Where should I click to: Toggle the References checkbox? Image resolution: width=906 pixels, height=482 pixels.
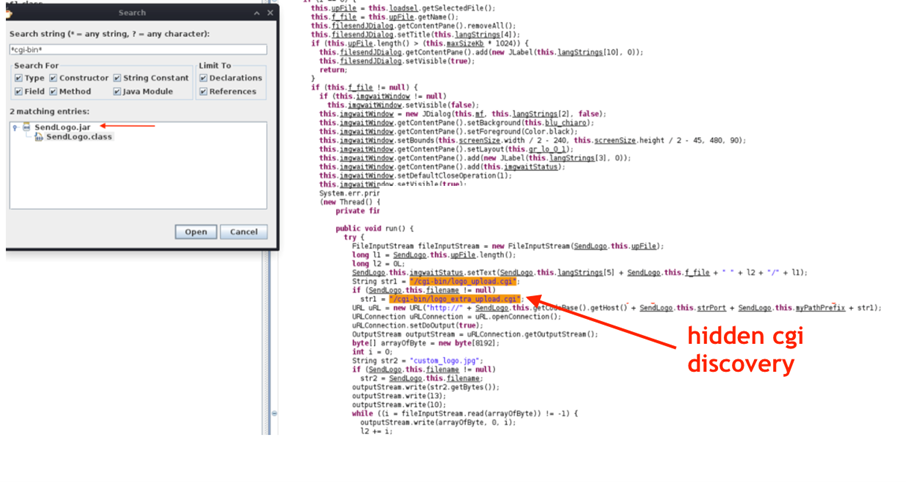[x=203, y=91]
